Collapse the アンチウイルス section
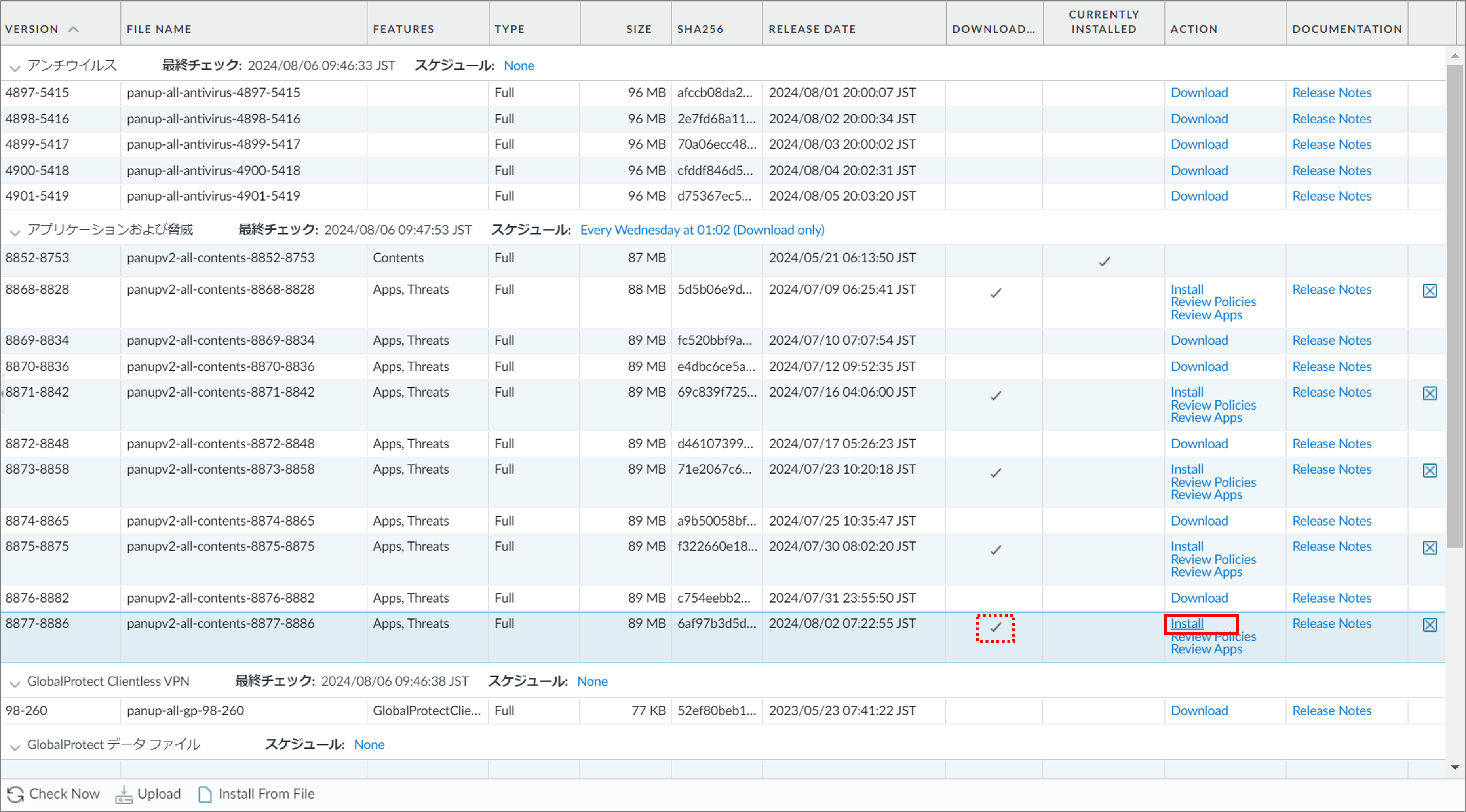The width and height of the screenshot is (1466, 812). coord(15,68)
